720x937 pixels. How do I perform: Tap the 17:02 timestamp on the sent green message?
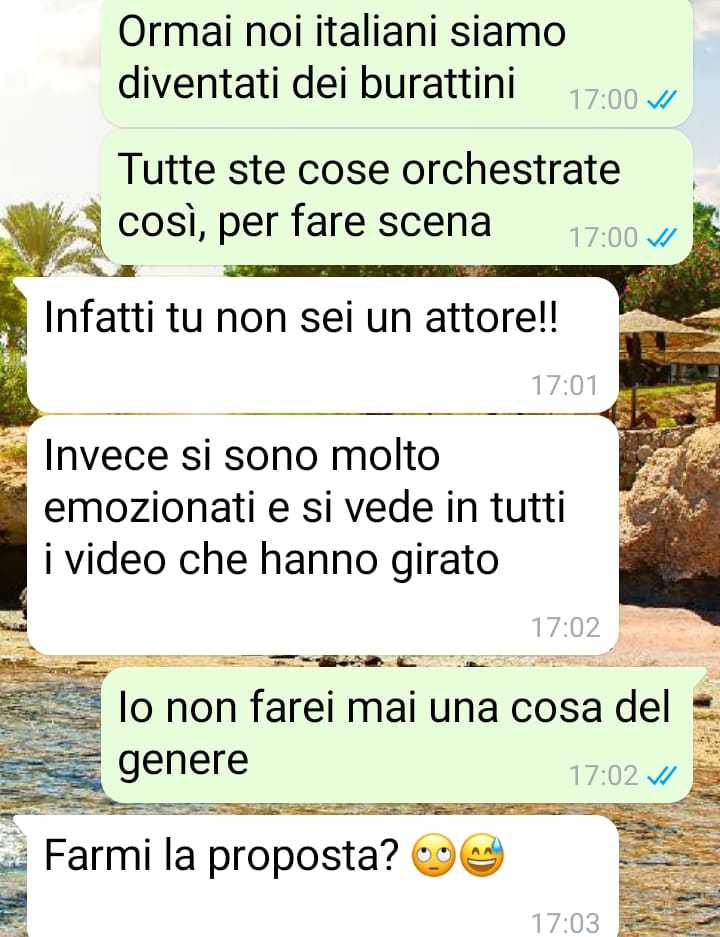click(603, 776)
